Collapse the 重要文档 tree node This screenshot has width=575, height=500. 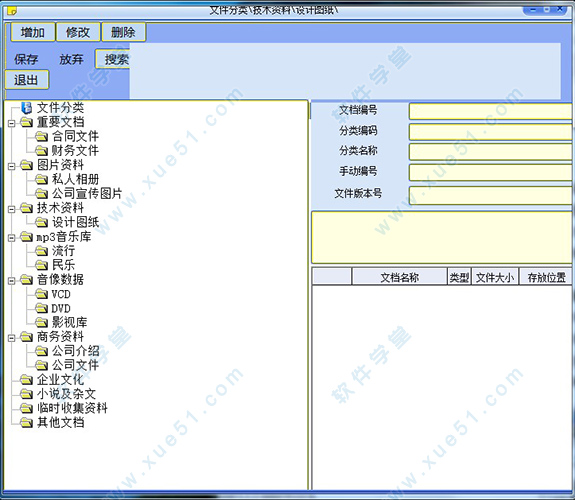pyautogui.click(x=12, y=123)
